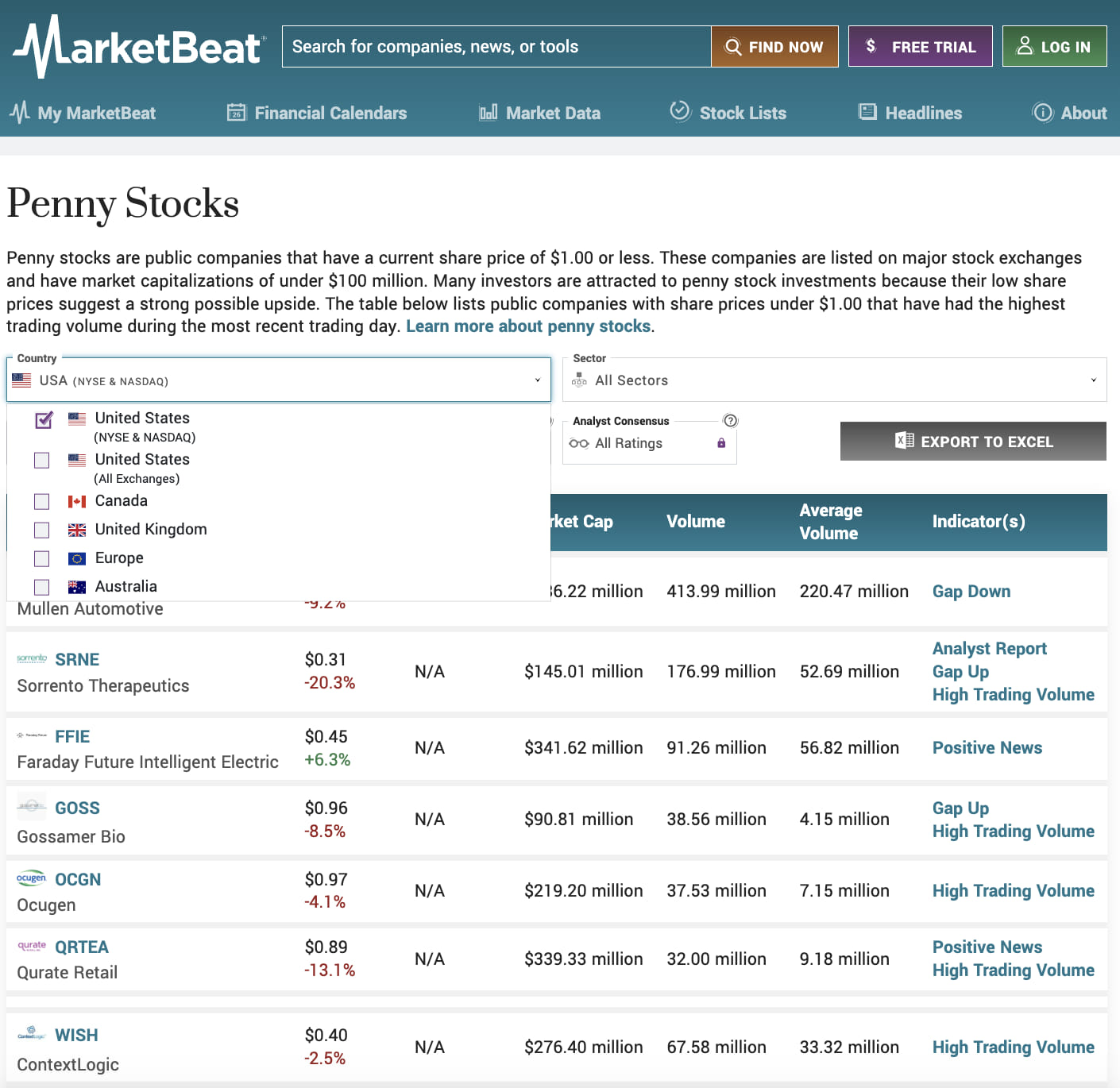1120x1088 pixels.
Task: Check United States All Exchanges checkbox
Action: (x=42, y=461)
